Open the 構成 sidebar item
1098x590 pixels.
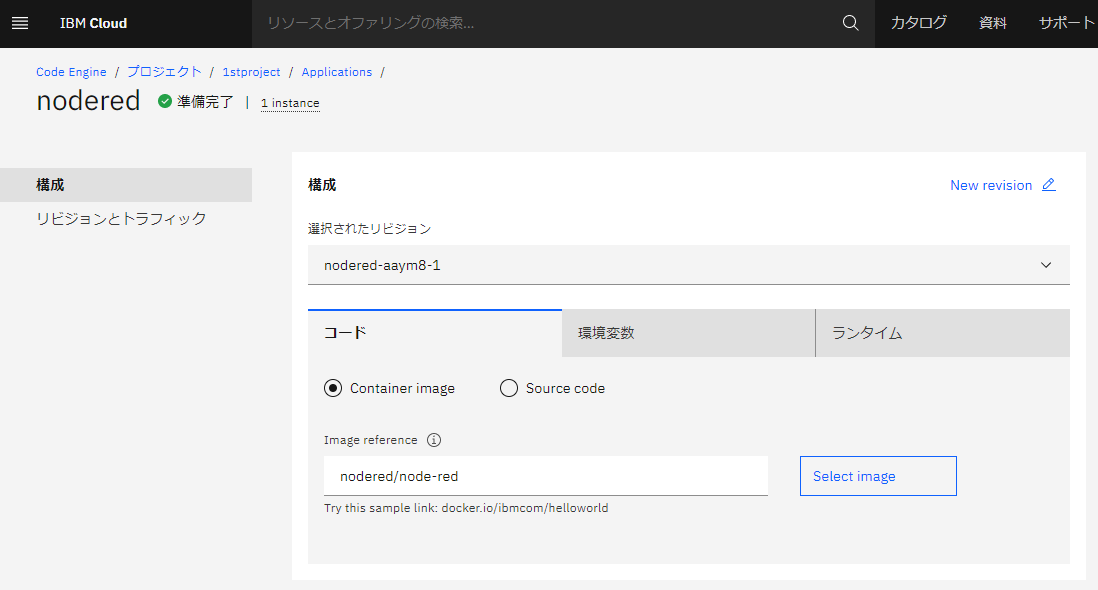[x=126, y=185]
